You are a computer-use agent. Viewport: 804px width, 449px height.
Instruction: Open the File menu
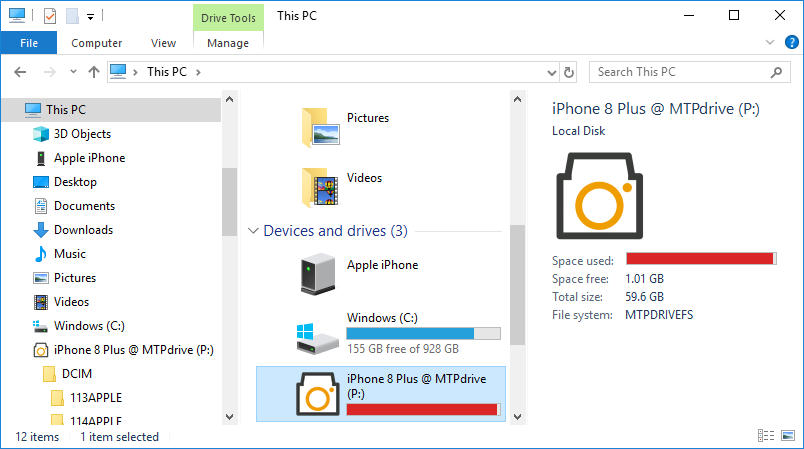[x=29, y=43]
